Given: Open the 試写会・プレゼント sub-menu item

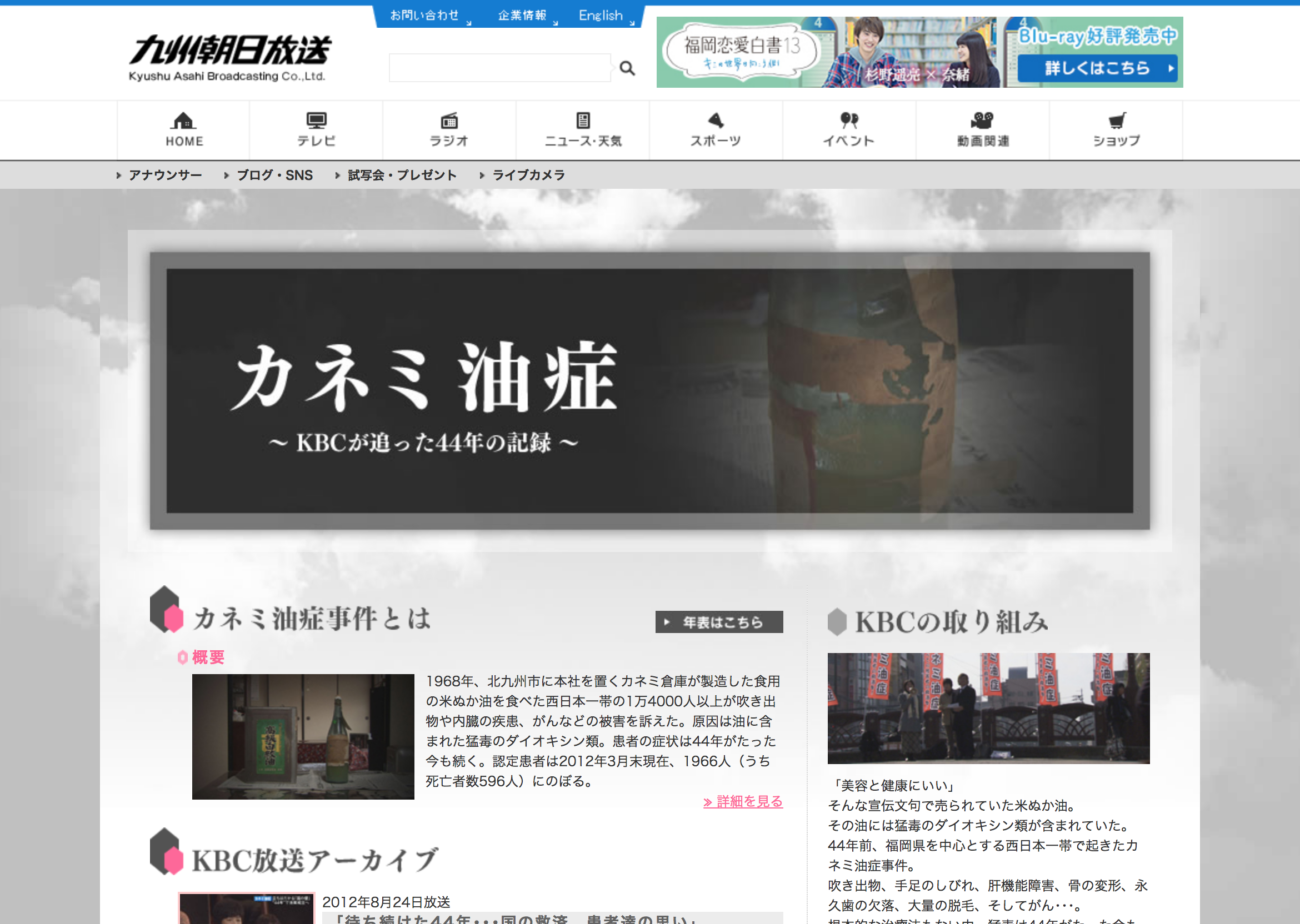Looking at the screenshot, I should (402, 175).
